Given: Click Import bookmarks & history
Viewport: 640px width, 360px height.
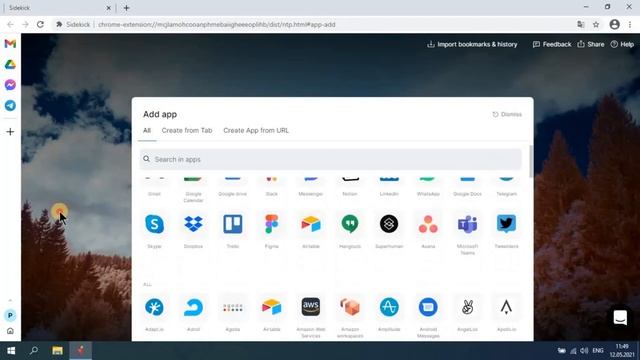Looking at the screenshot, I should tap(472, 44).
